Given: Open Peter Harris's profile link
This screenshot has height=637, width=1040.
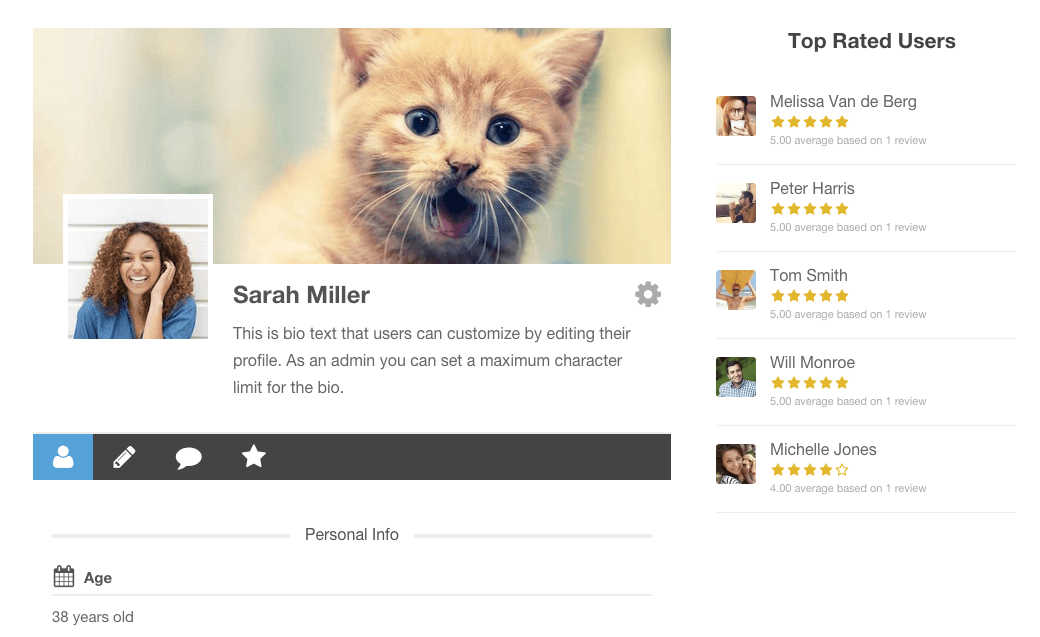Looking at the screenshot, I should click(x=811, y=188).
